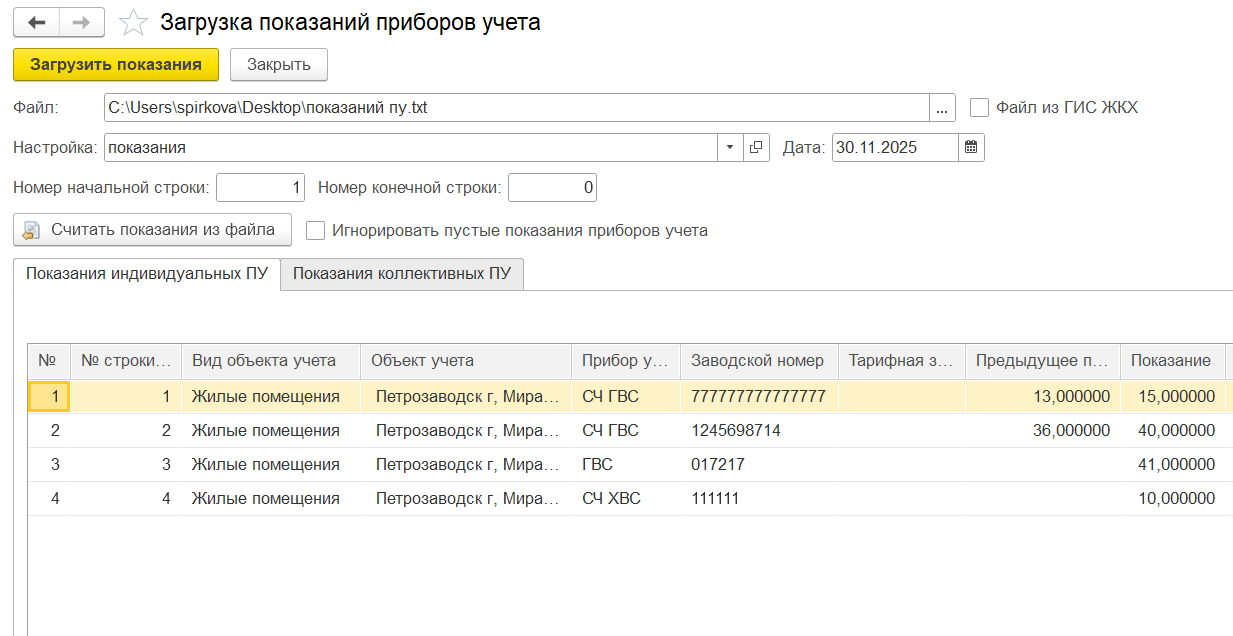Open the calendar picker for Дата
The width and height of the screenshot is (1233, 636).
coord(971,148)
